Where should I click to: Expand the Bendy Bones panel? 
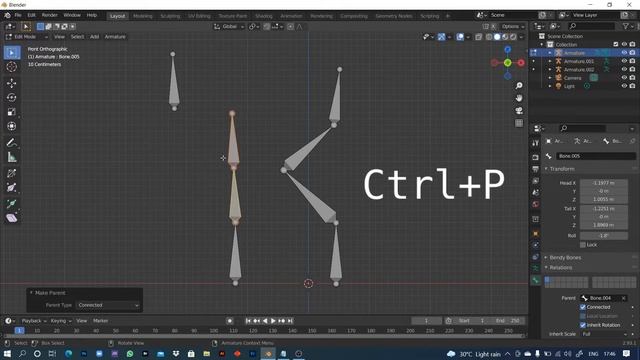565,258
